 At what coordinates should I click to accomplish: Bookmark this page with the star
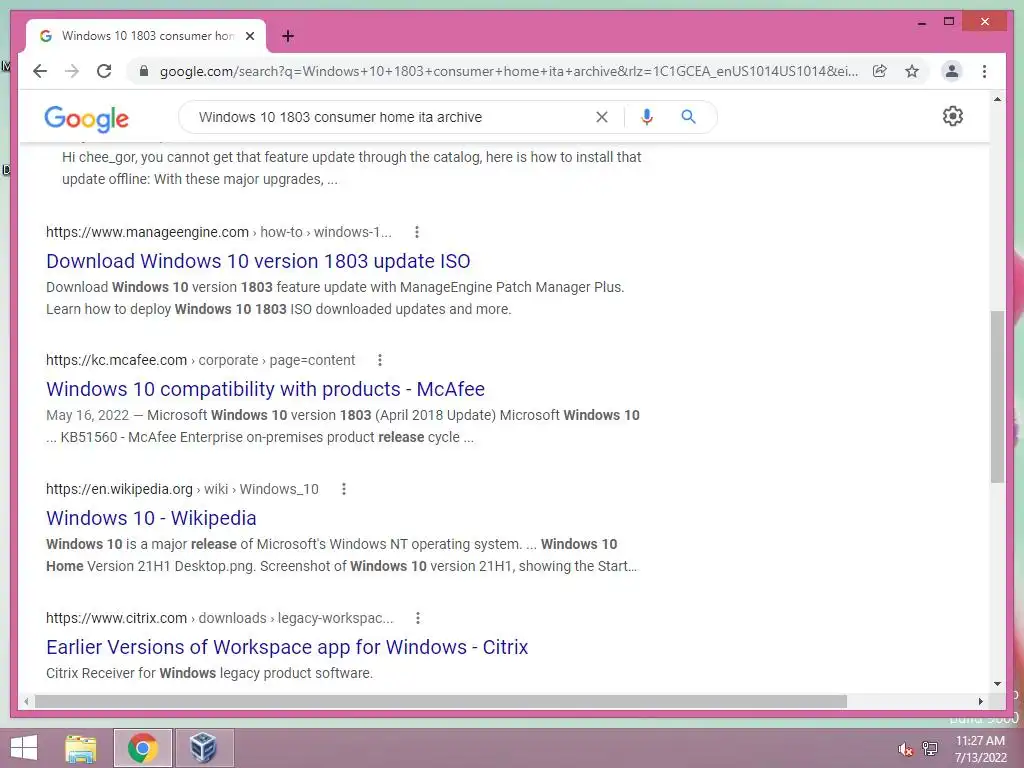[912, 71]
